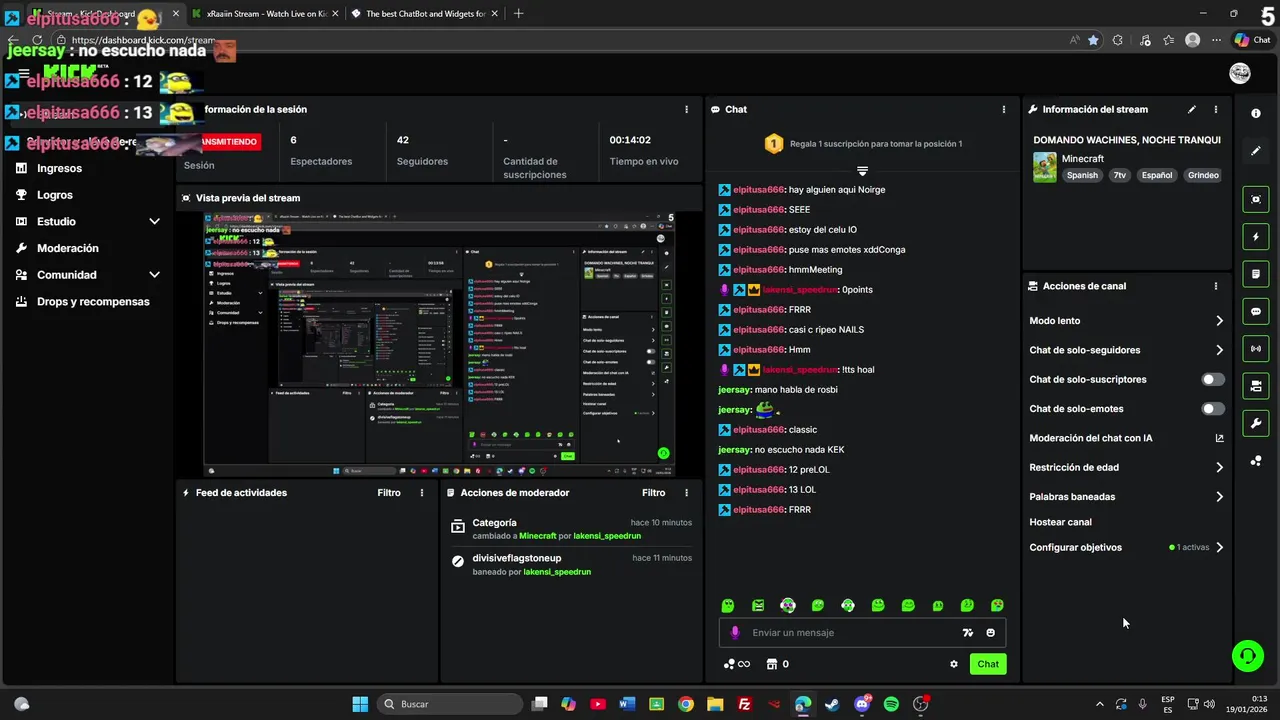Open chat settings gear icon
The width and height of the screenshot is (1280, 720).
(954, 664)
